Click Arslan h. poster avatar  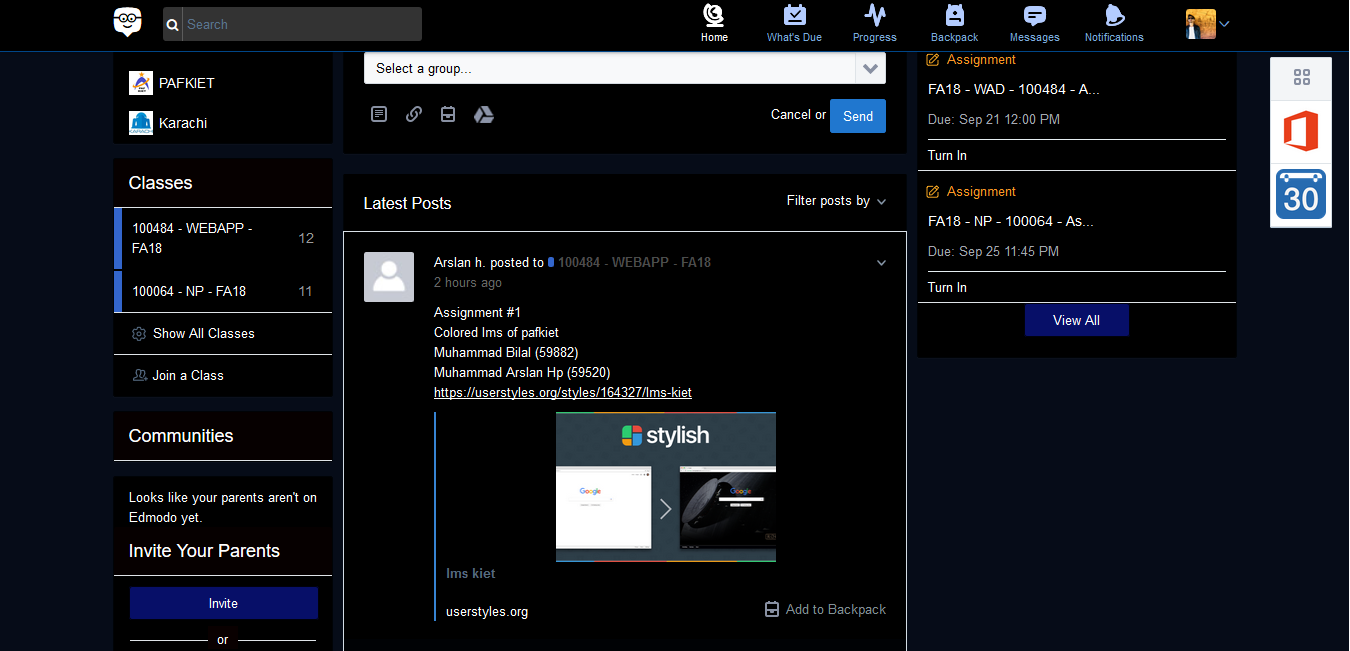coord(389,277)
